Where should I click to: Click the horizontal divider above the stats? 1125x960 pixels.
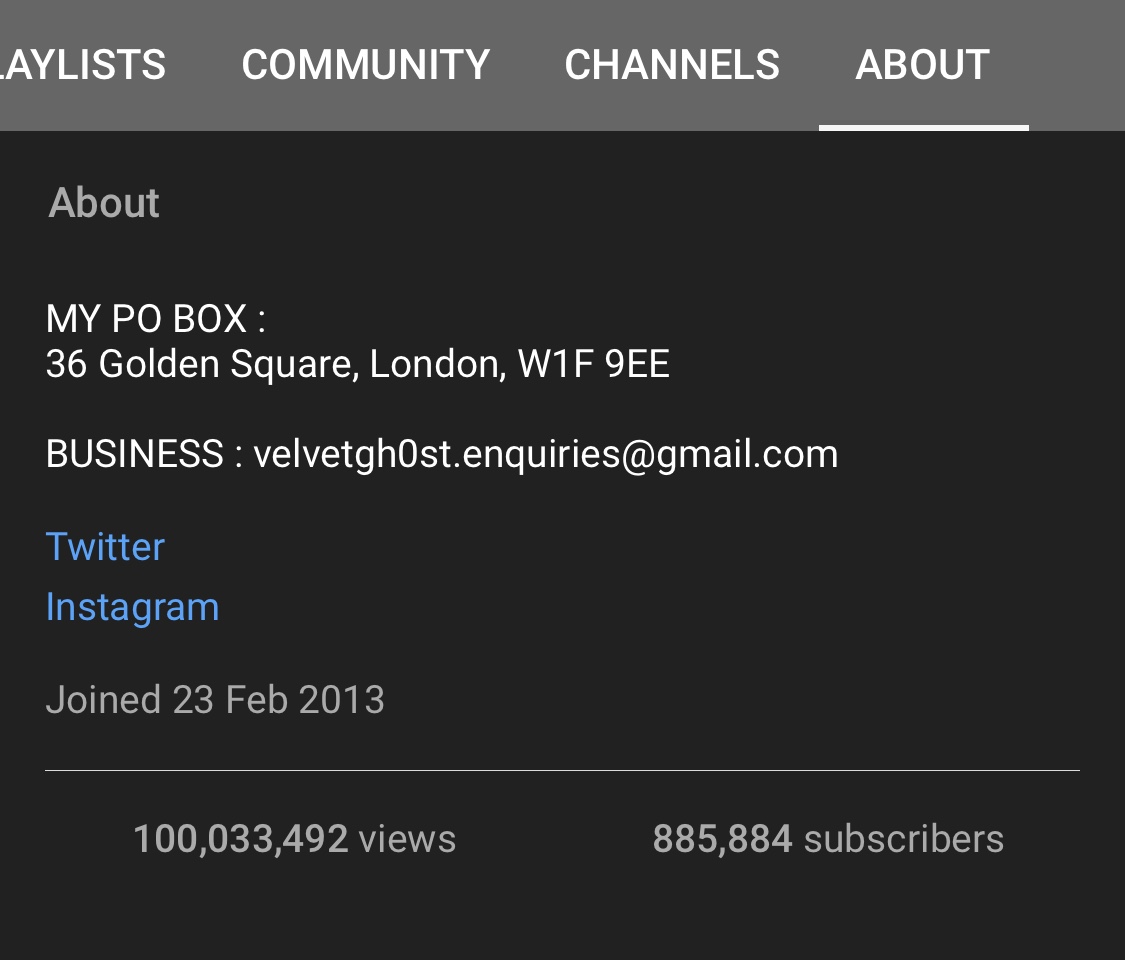pos(562,771)
